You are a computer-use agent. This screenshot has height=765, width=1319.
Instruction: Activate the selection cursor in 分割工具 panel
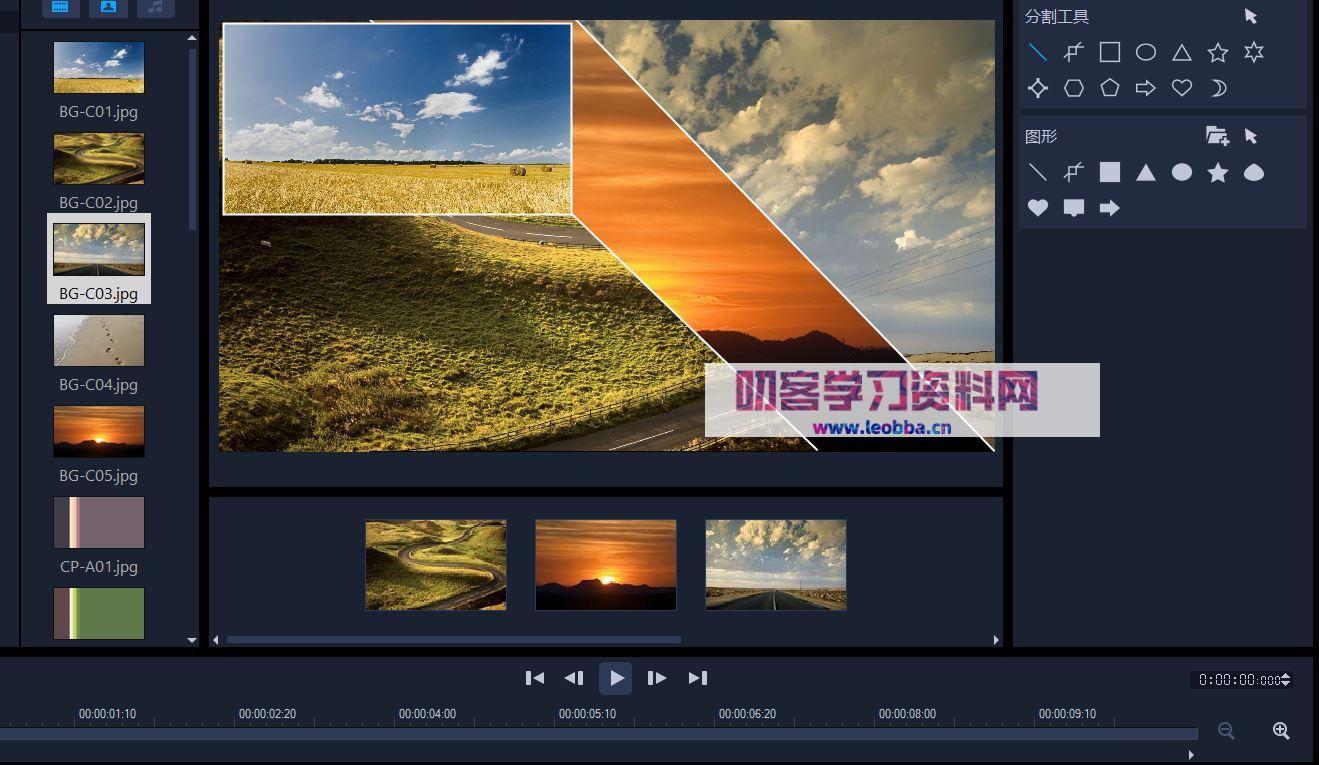click(1251, 16)
